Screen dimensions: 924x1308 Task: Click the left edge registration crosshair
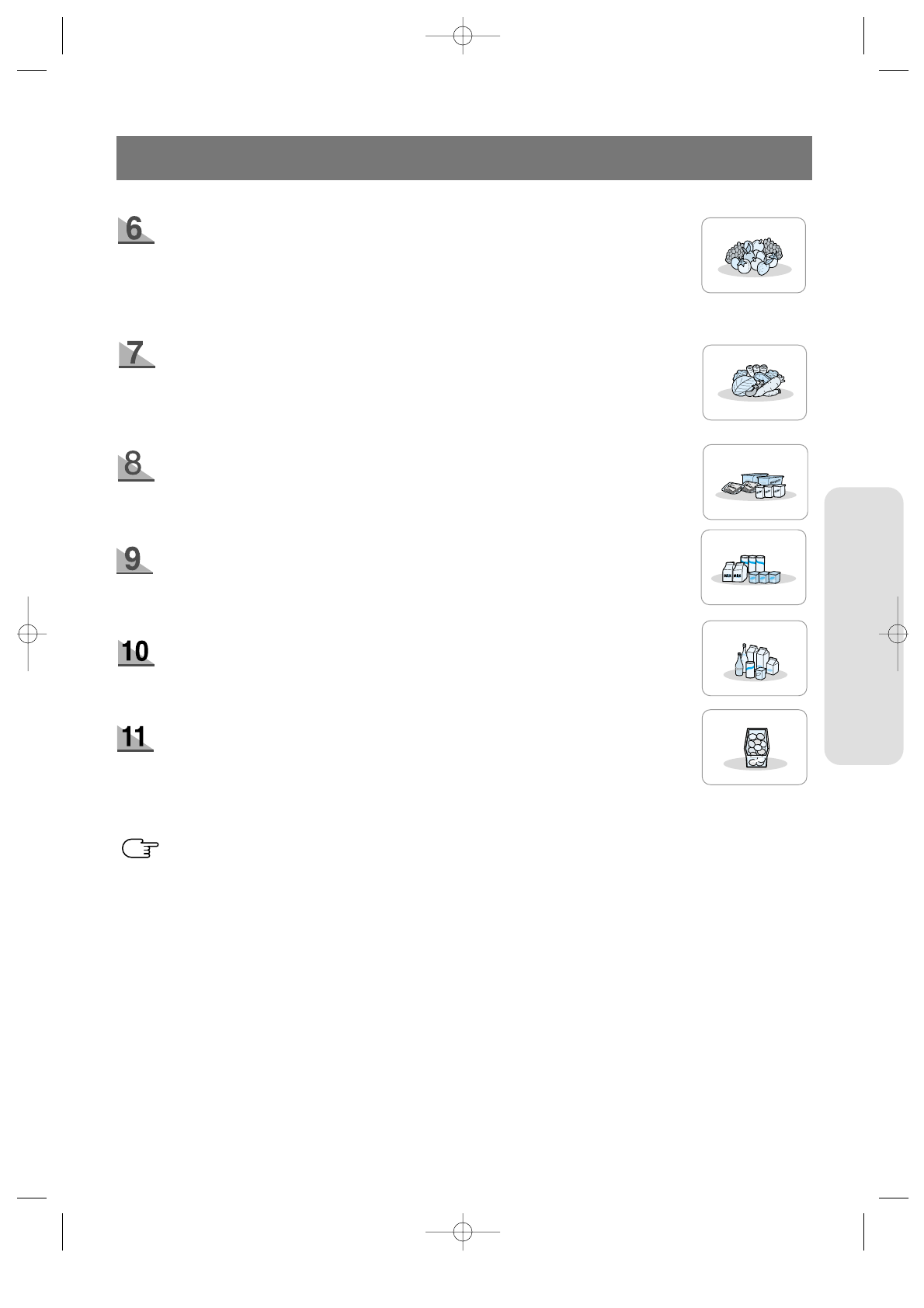(28, 634)
